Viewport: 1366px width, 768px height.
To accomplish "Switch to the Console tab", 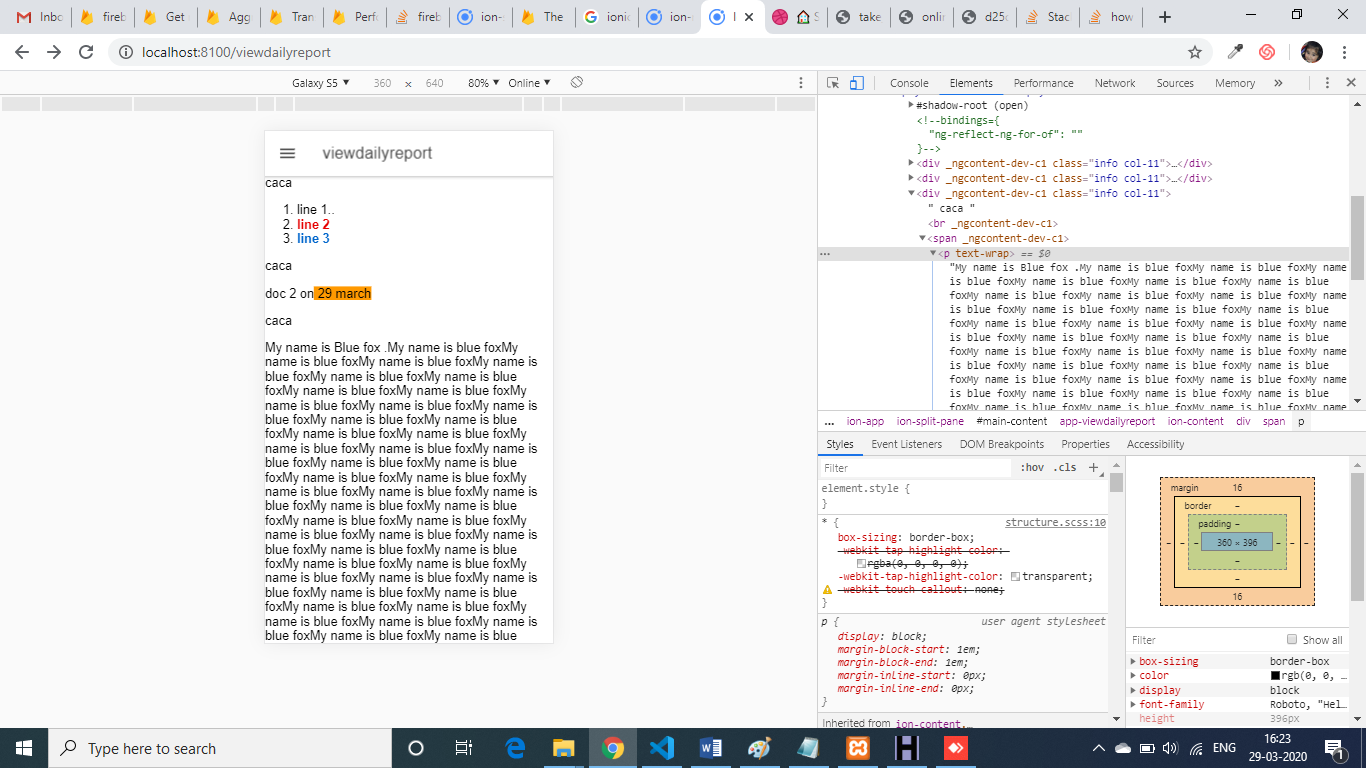I will 909,83.
